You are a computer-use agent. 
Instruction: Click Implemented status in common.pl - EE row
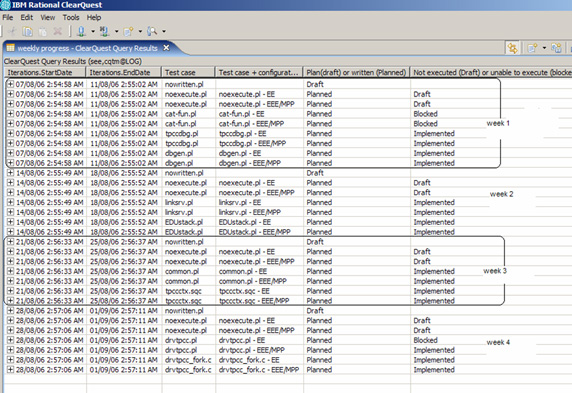click(434, 271)
